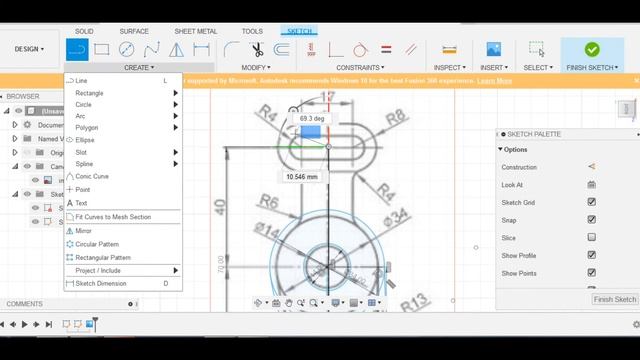Image resolution: width=640 pixels, height=360 pixels.
Task: Click the Orbit icon in navigation bar
Action: click(258, 303)
